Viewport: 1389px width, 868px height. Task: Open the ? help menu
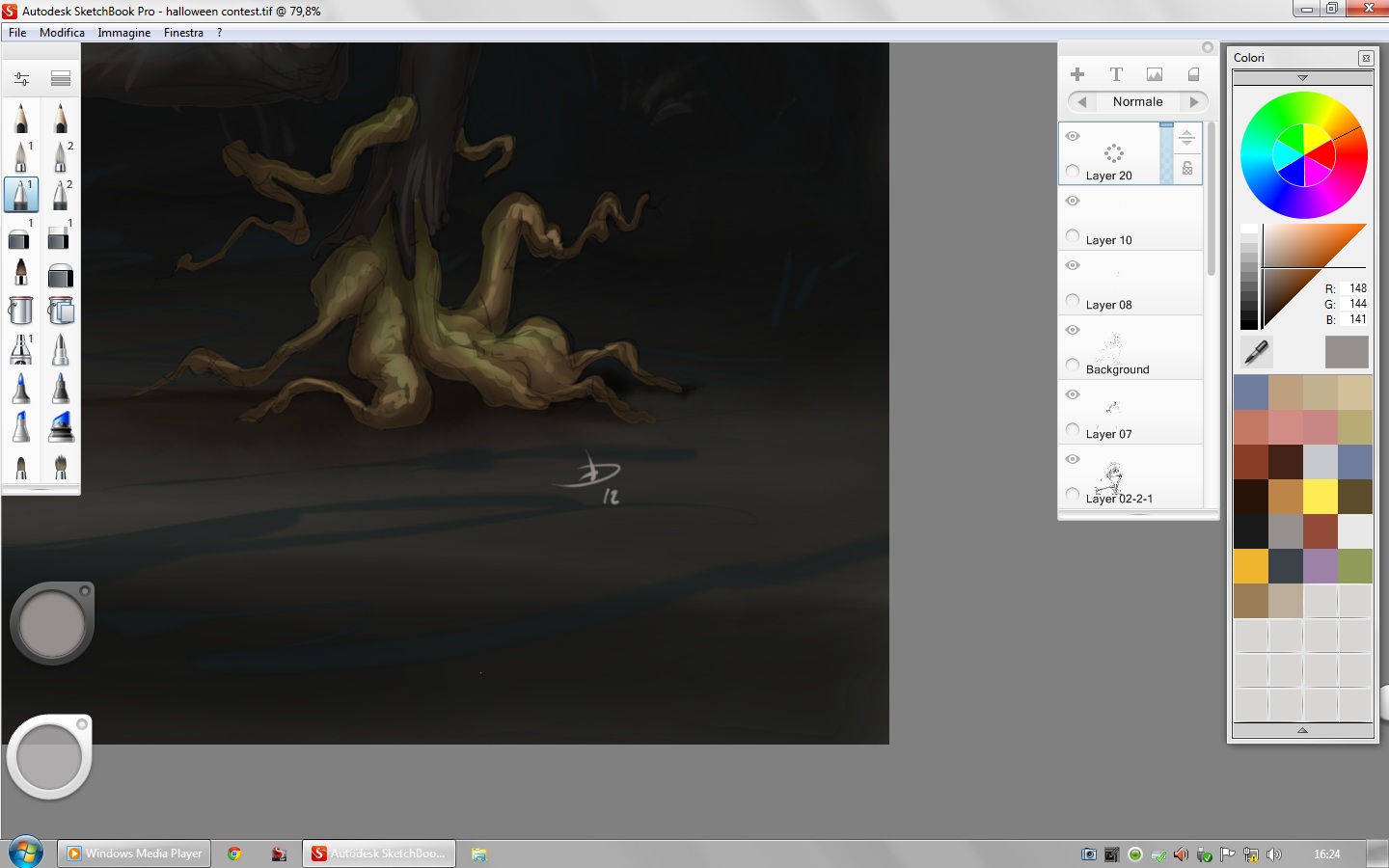pyautogui.click(x=219, y=33)
